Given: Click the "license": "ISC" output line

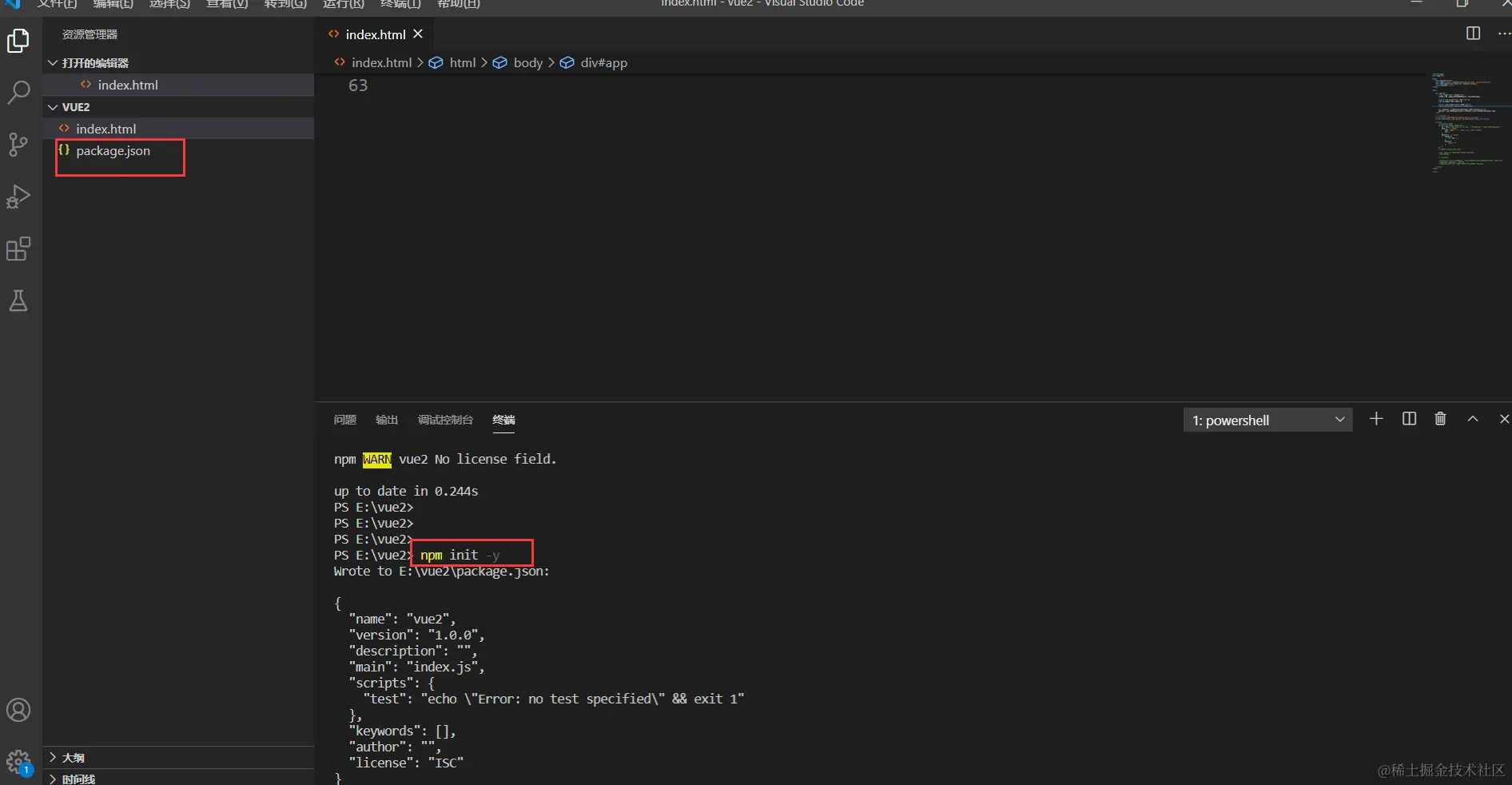Looking at the screenshot, I should coord(406,763).
